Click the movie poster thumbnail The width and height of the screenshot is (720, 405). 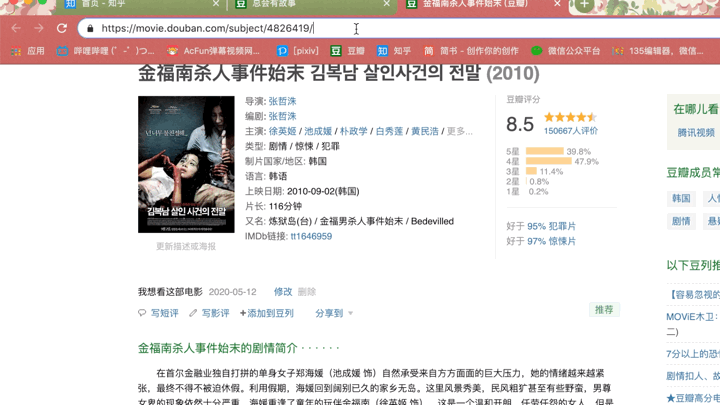(x=186, y=164)
